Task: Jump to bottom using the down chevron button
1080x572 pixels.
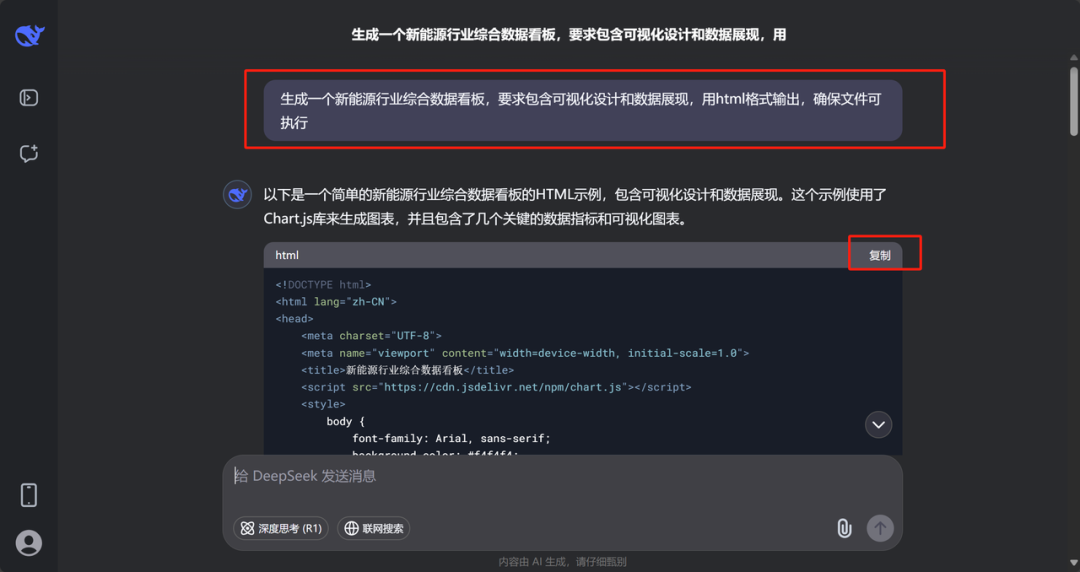Action: (x=878, y=425)
